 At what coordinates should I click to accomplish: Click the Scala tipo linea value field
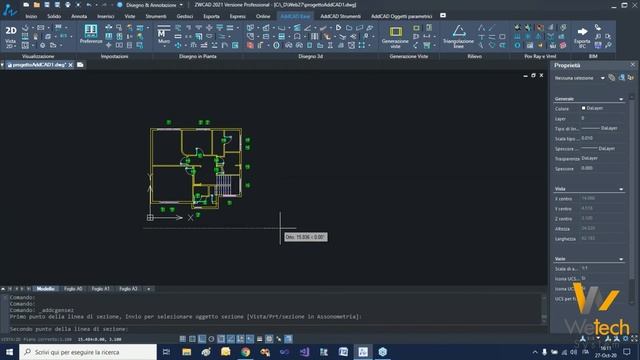[x=602, y=138]
